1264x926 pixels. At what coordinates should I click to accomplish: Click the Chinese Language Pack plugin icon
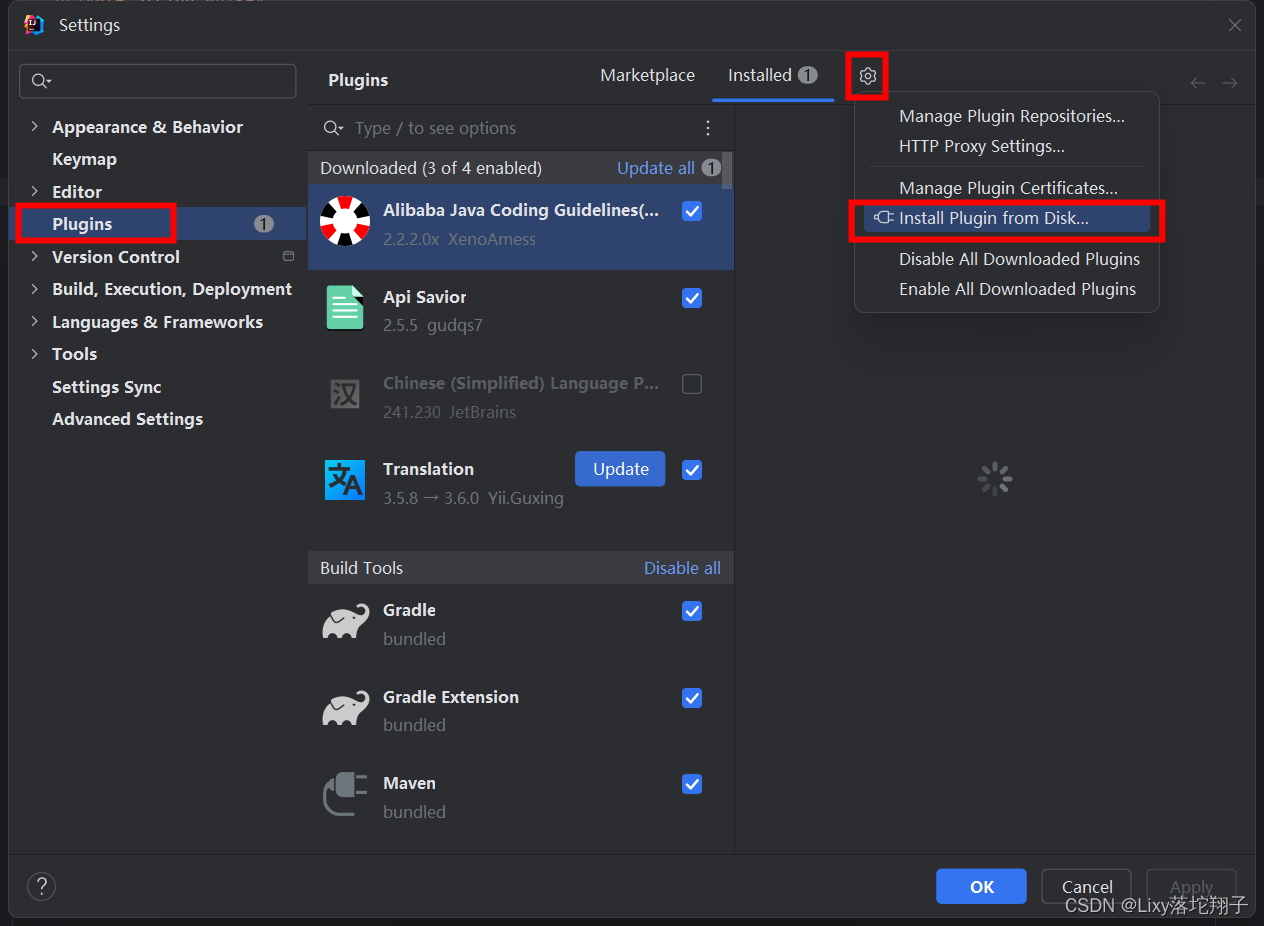coord(345,394)
